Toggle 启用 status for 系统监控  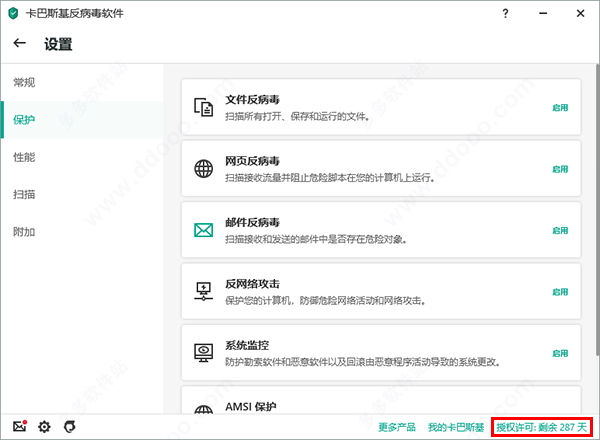tap(560, 353)
